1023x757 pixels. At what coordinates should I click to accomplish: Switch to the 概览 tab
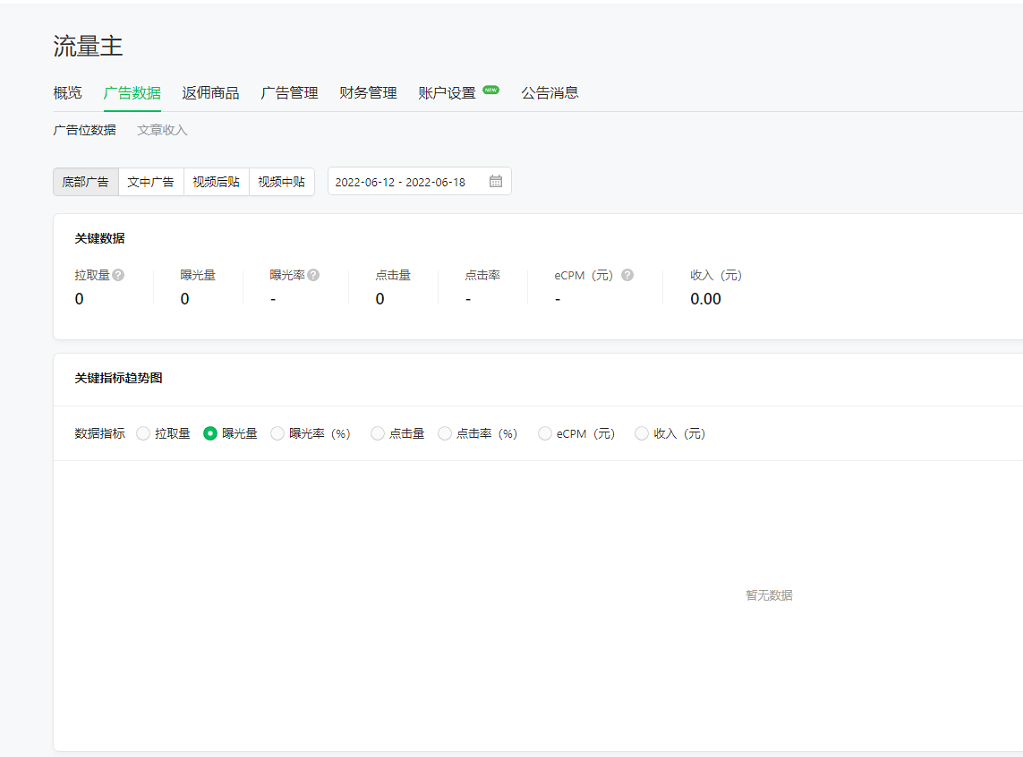pos(68,93)
